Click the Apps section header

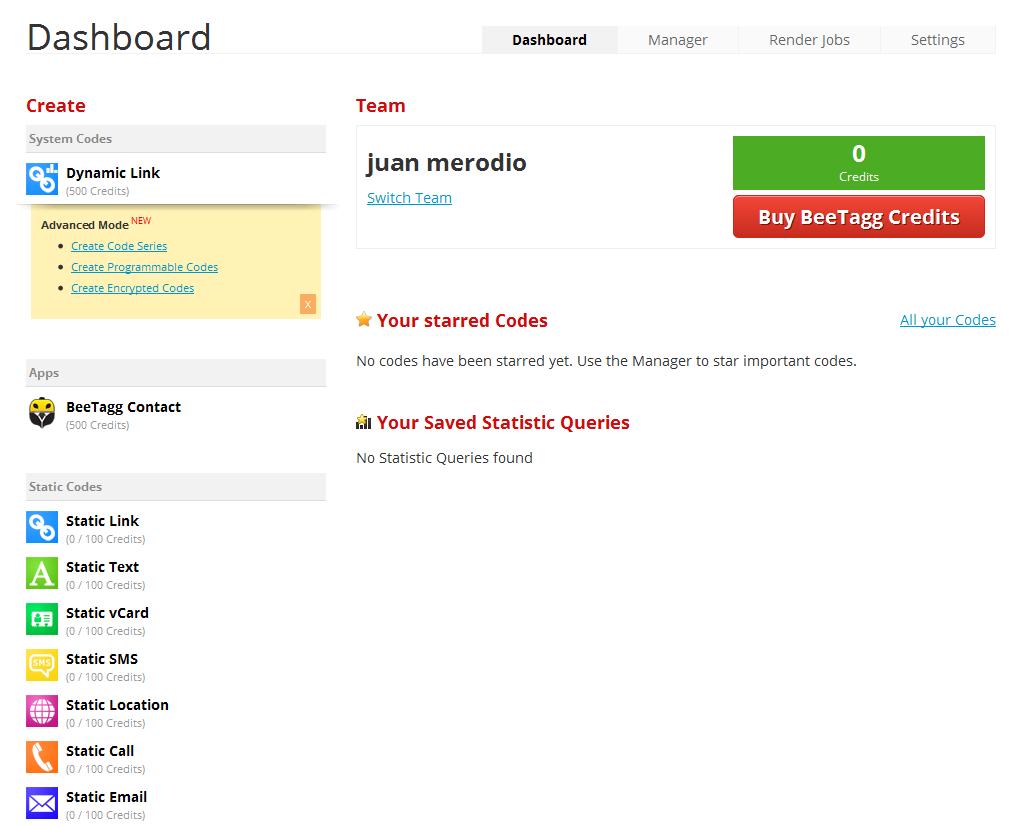pos(176,373)
